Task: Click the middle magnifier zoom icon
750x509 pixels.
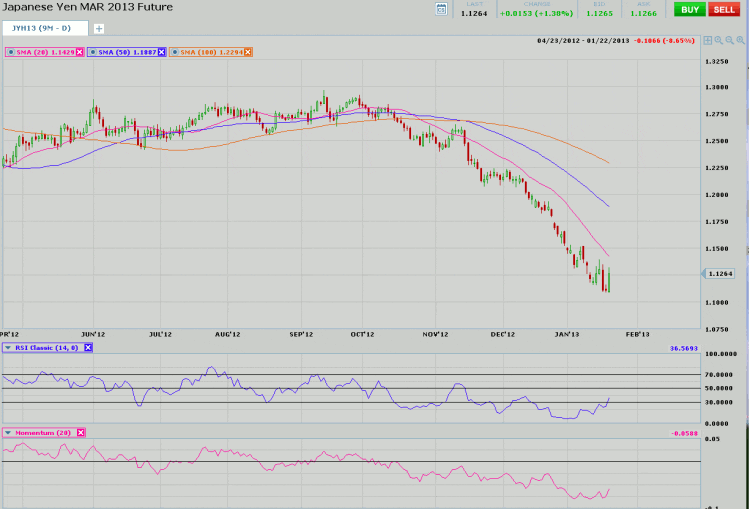Action: pos(729,40)
